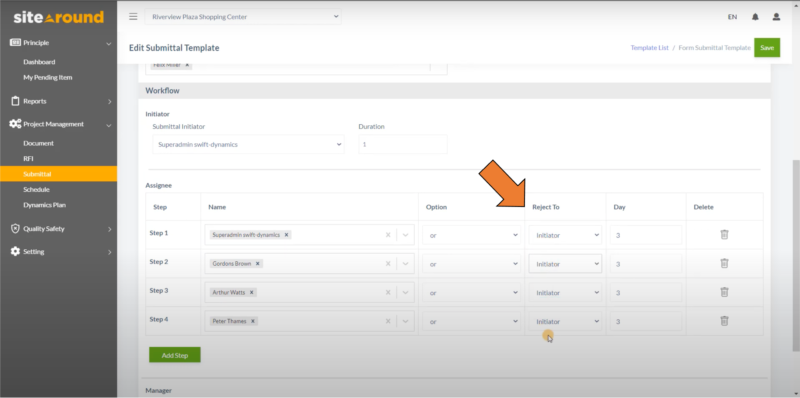Open Riverview Plaza project dropdown
The image size is (800, 398).
pos(243,17)
